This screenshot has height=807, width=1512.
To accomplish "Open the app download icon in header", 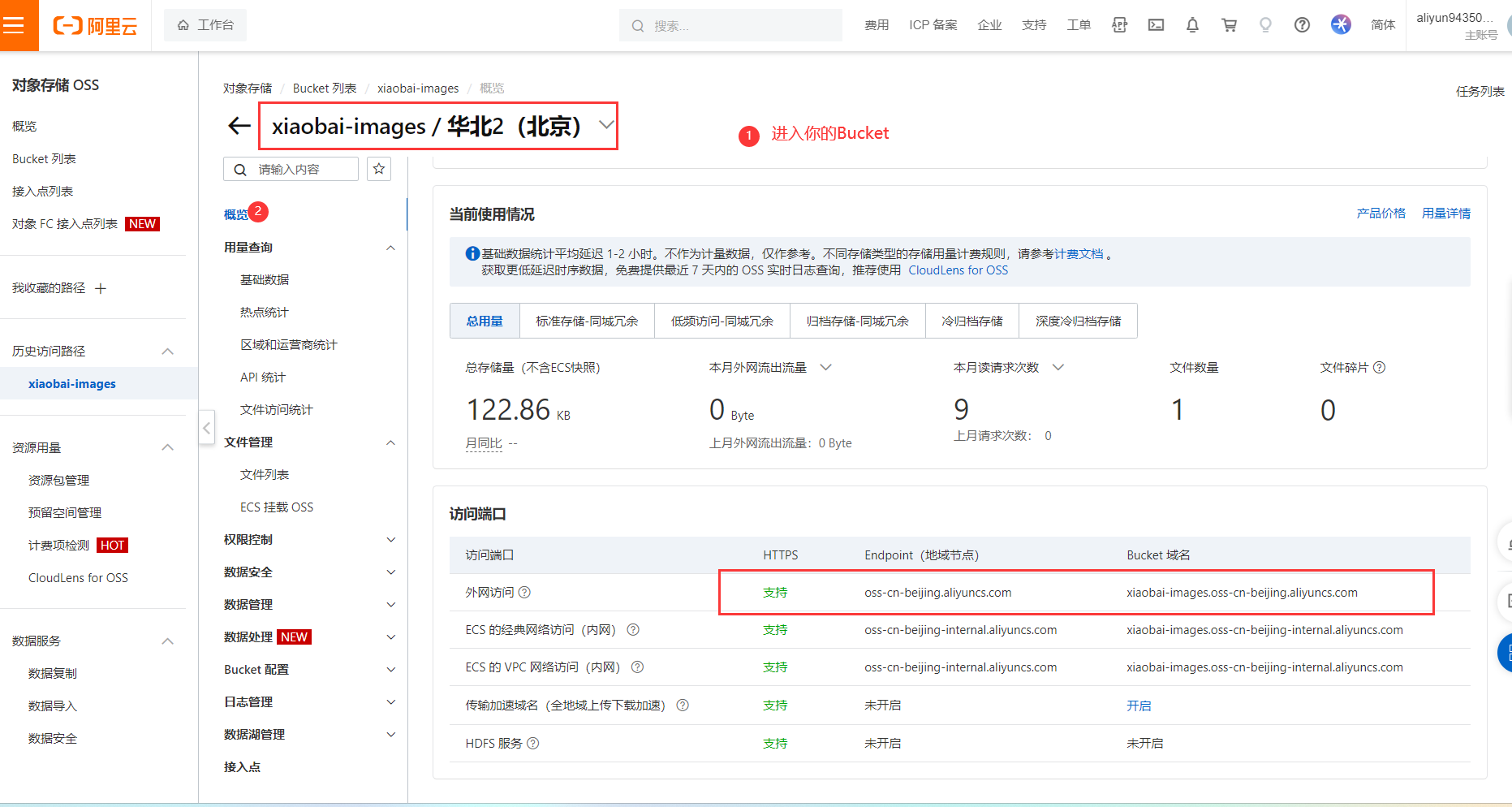I will pyautogui.click(x=1119, y=25).
